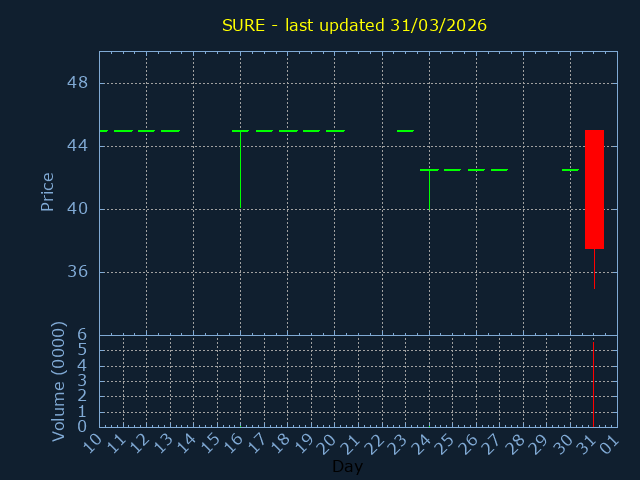Select the 48 price tick label
Viewport: 640px width, 480px height.
[77, 83]
